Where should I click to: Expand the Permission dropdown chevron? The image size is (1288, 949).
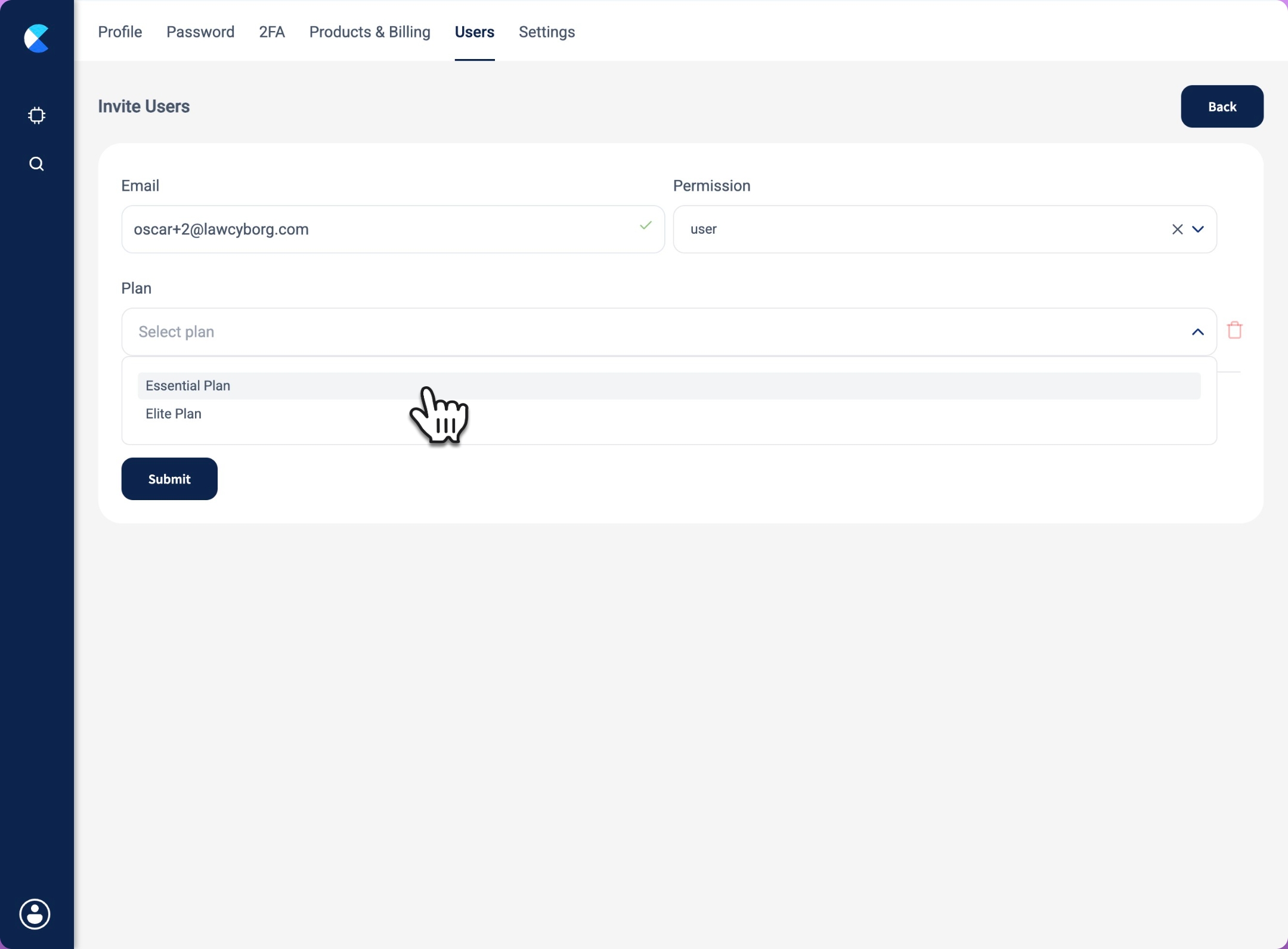tap(1198, 230)
